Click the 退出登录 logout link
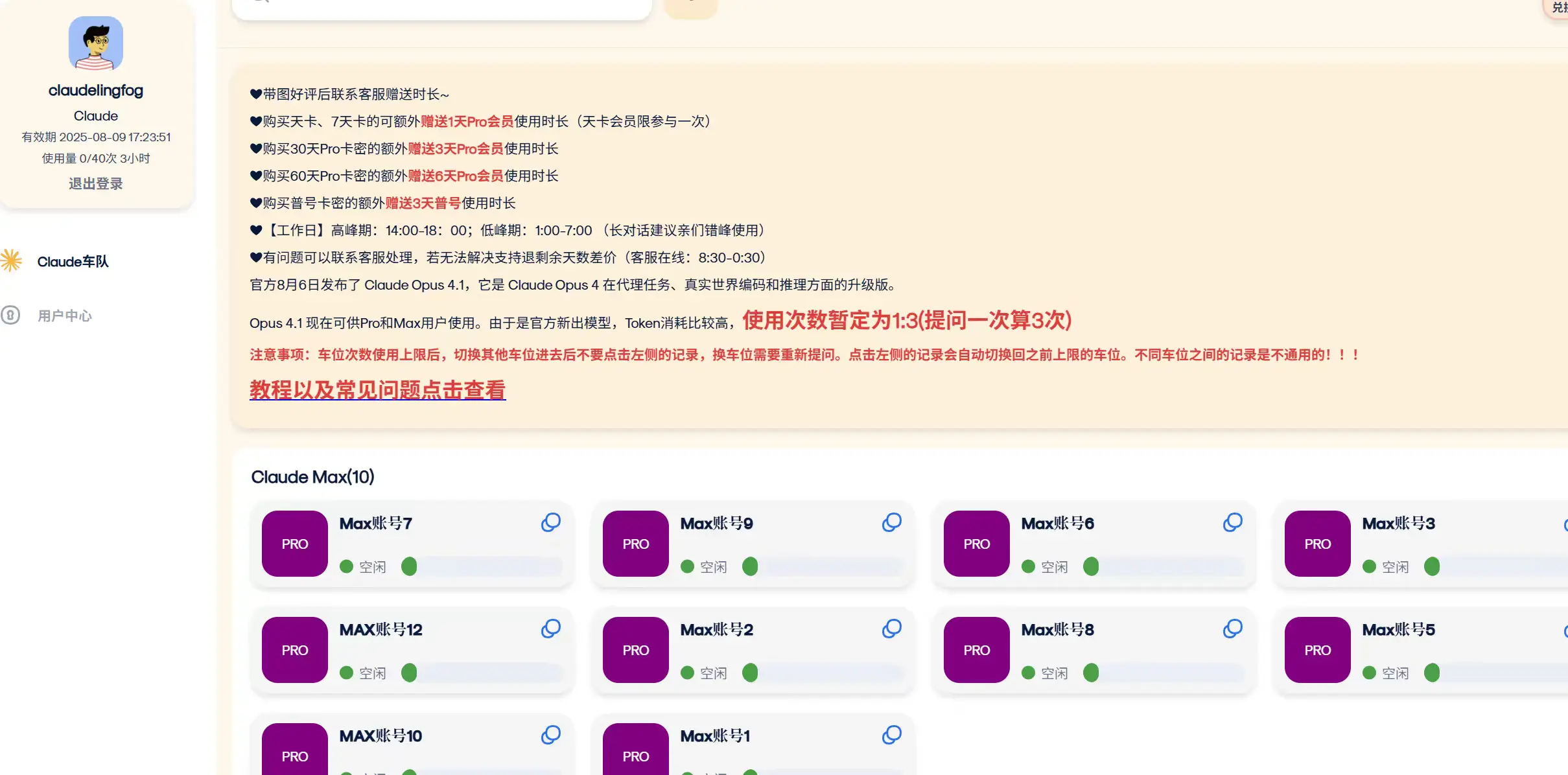1568x775 pixels. (x=96, y=183)
